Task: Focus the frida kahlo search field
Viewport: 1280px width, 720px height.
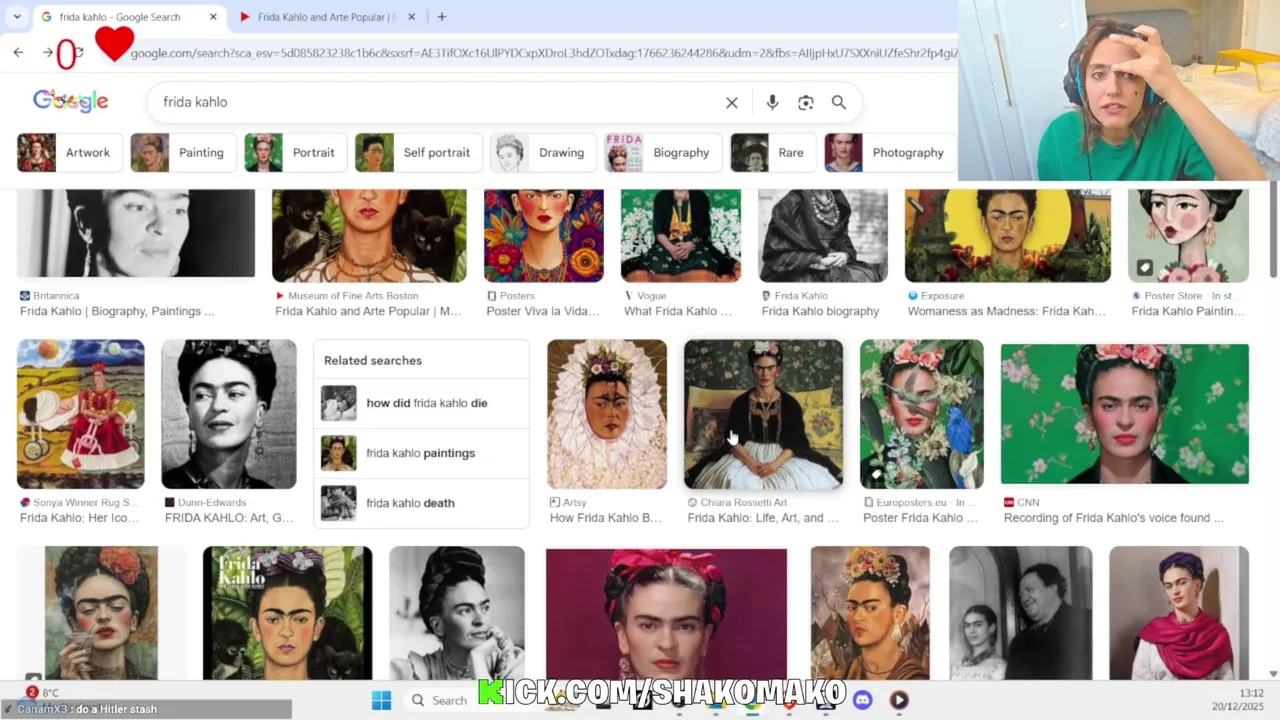Action: 440,102
